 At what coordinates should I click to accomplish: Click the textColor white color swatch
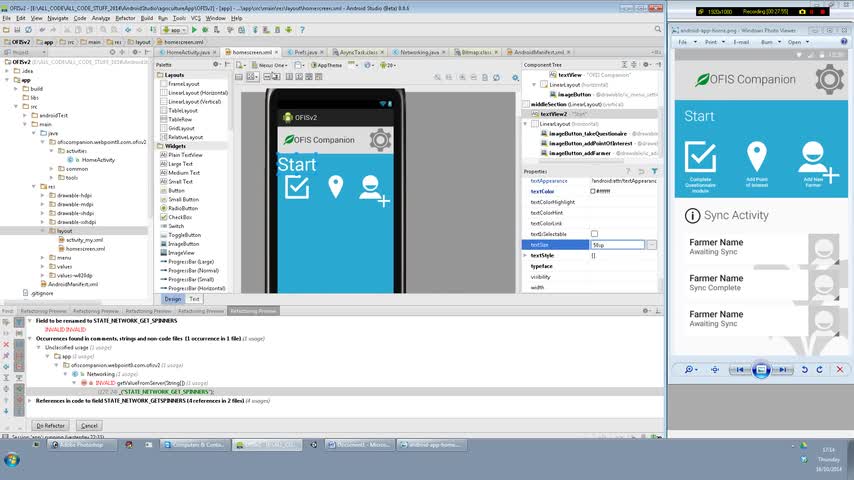click(593, 191)
